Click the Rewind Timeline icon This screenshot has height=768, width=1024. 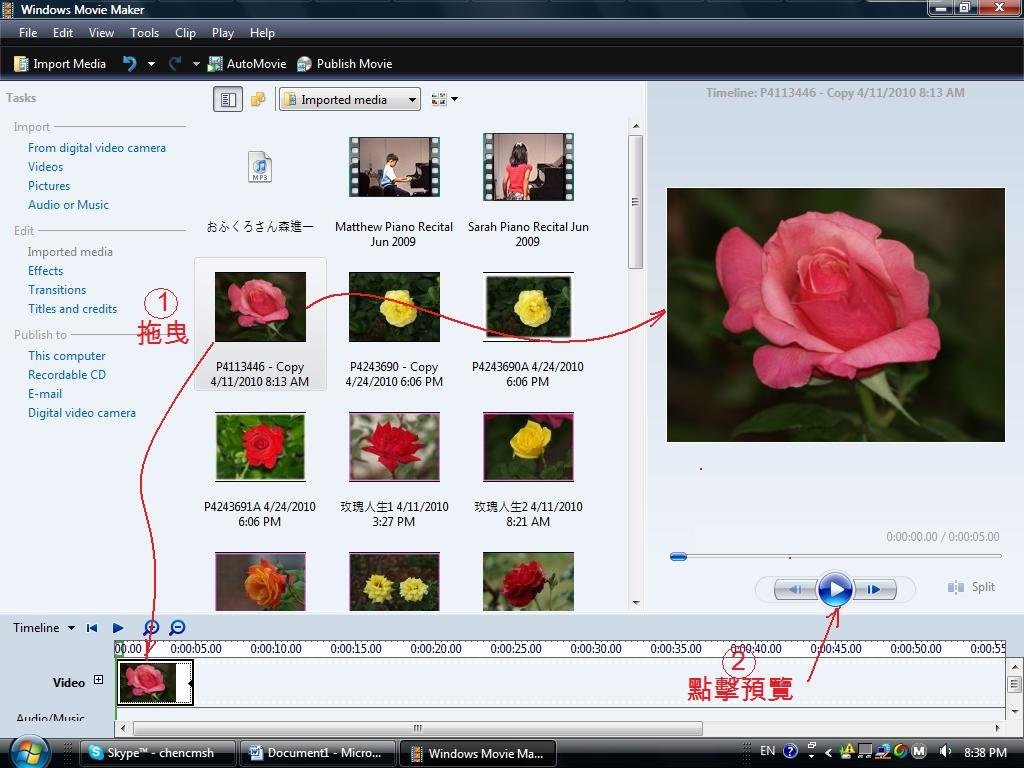pos(92,628)
